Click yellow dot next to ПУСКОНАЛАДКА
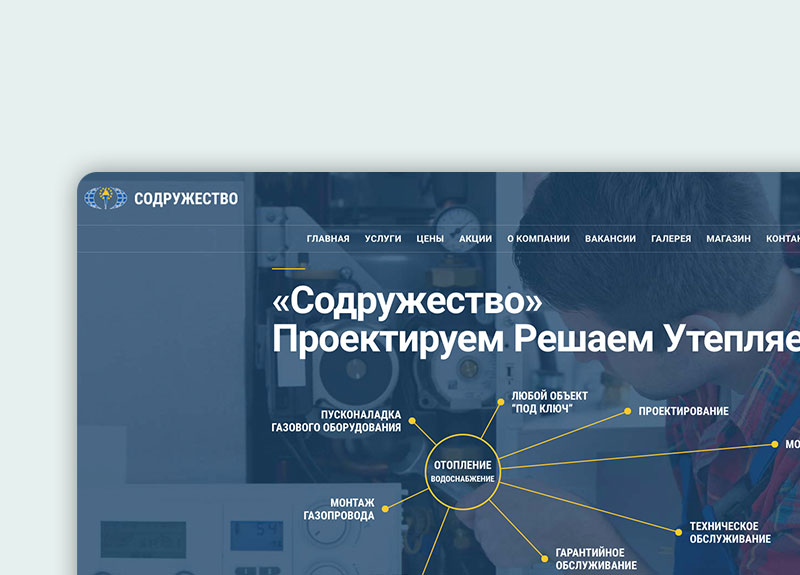Screen dimensions: 800x575 point(412,421)
